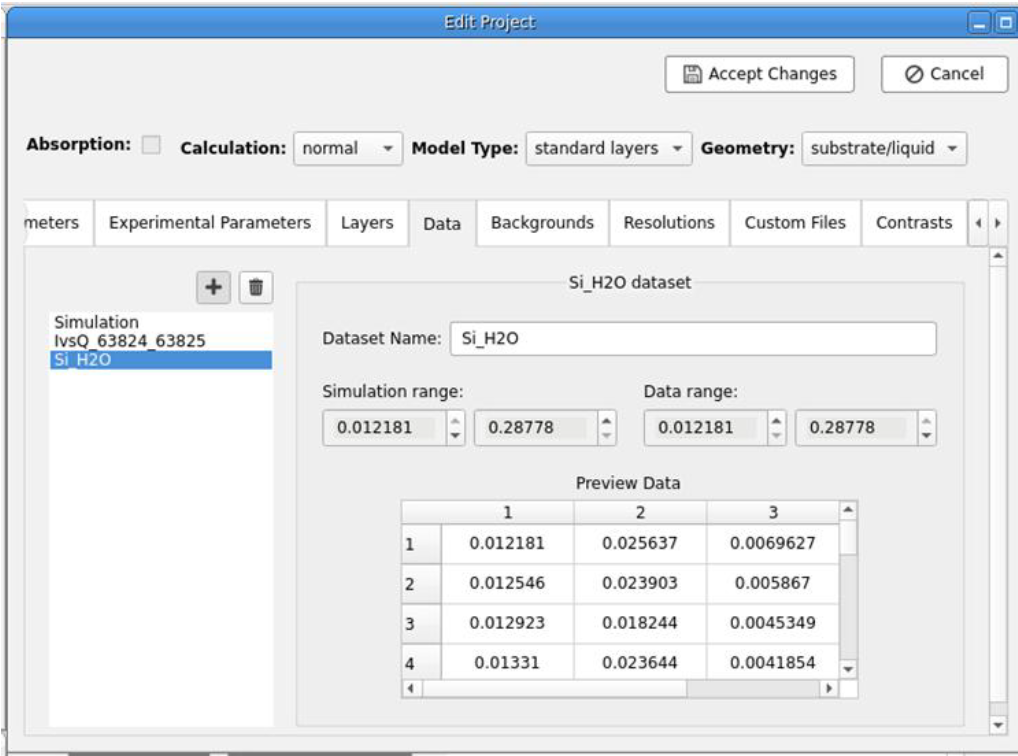Open the Resolutions tab
Image resolution: width=1018 pixels, height=756 pixels.
coord(669,223)
